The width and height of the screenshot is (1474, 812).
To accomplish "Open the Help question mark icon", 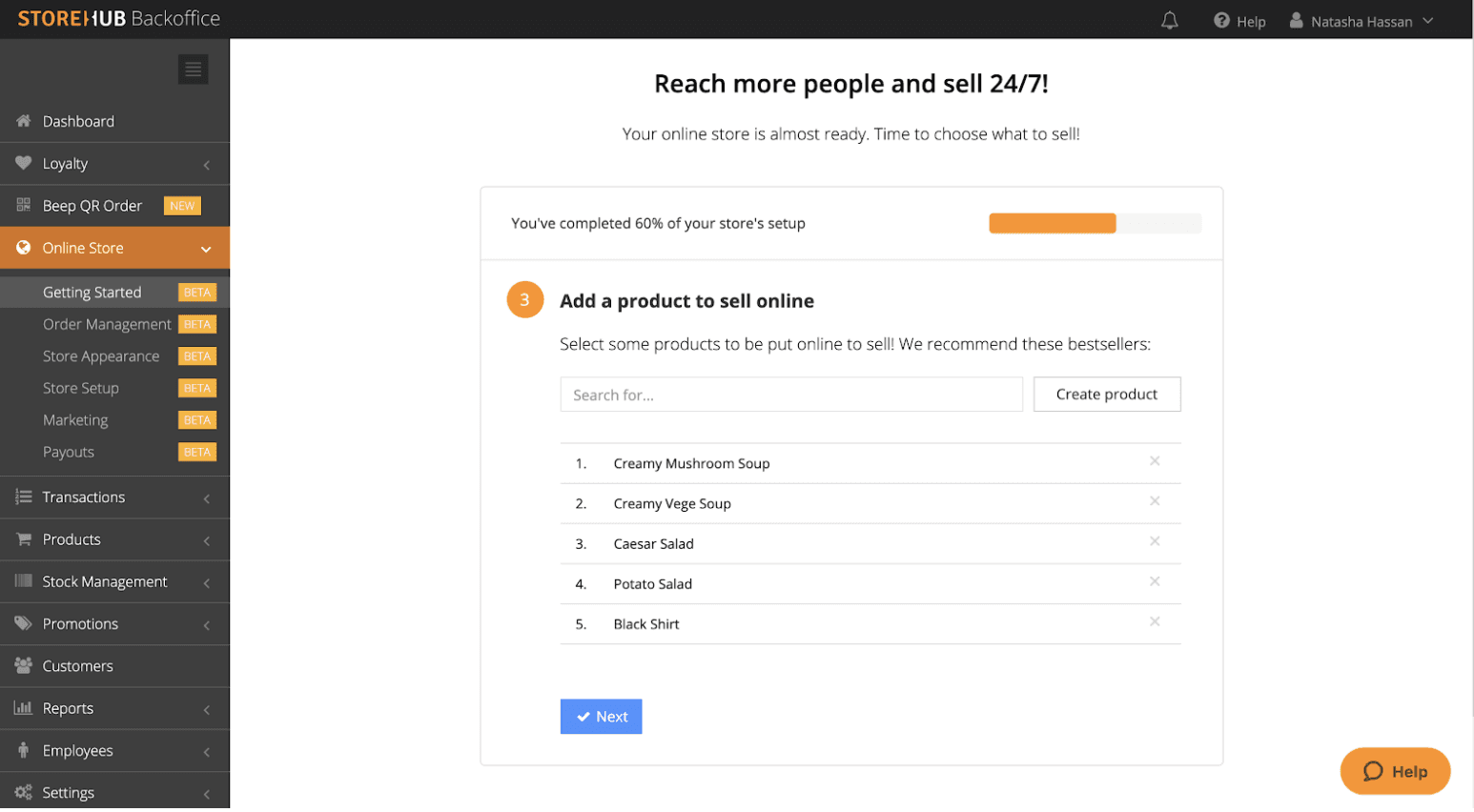I will click(1220, 20).
